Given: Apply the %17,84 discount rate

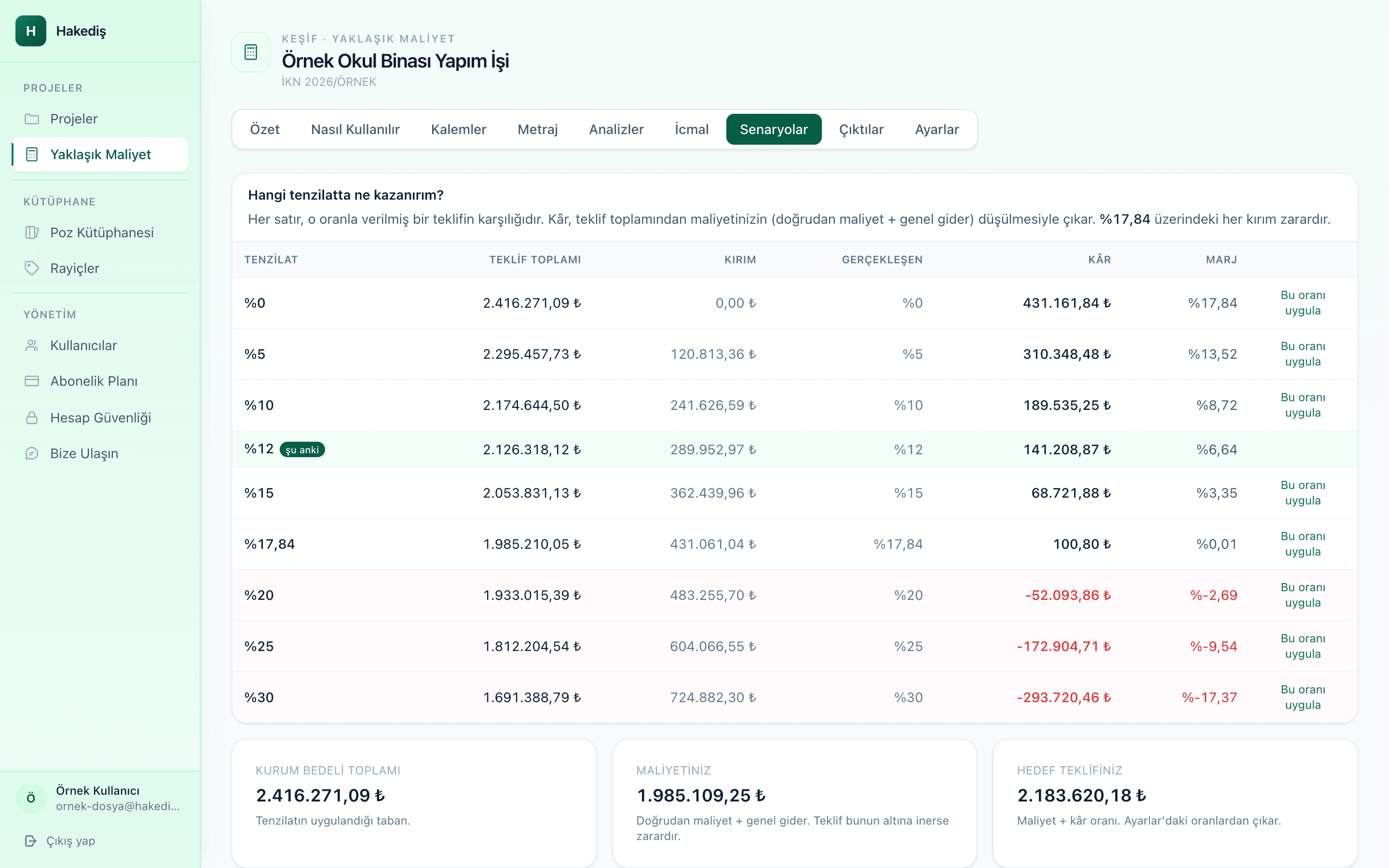Looking at the screenshot, I should 1303,544.
